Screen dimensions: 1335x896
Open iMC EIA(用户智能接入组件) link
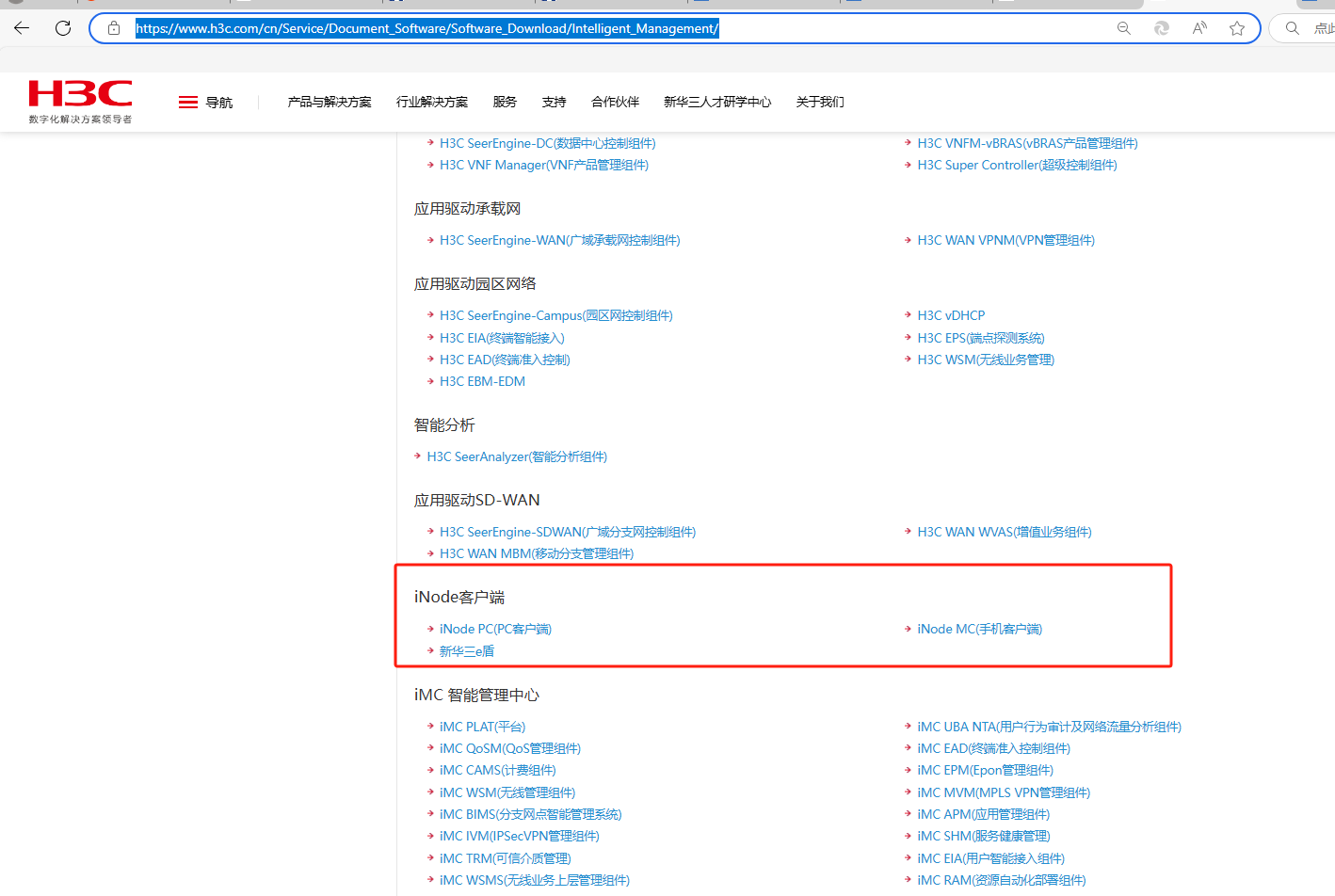(x=991, y=858)
